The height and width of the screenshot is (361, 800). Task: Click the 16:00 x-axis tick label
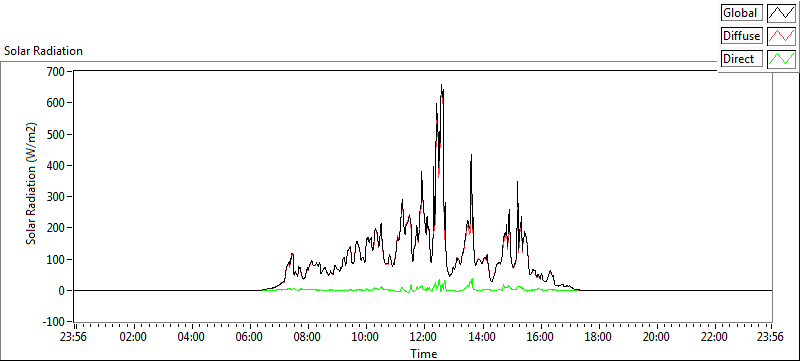540,337
